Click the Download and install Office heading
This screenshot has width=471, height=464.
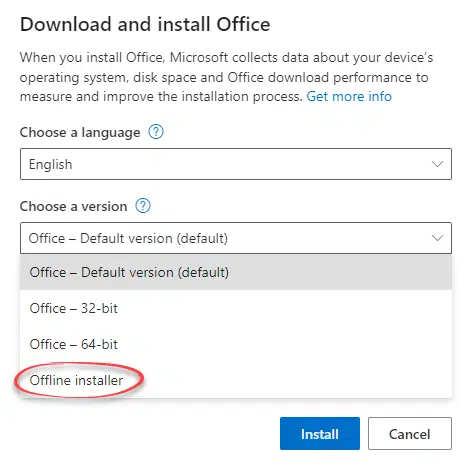145,24
